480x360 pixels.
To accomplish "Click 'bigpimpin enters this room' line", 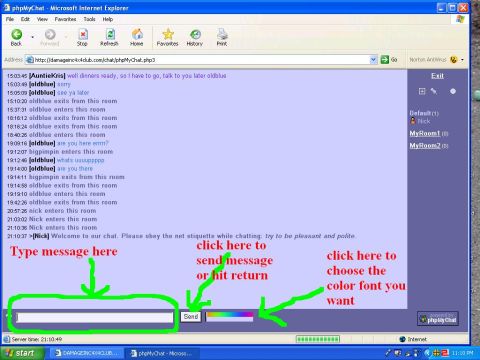I will [71, 152].
